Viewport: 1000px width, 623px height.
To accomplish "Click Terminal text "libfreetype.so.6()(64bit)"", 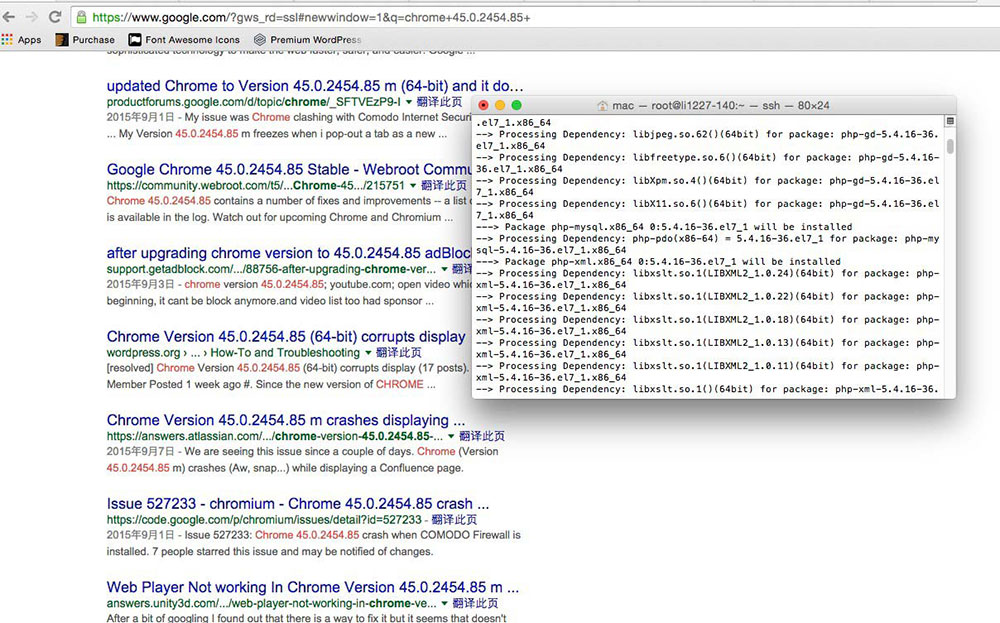I will (x=705, y=158).
